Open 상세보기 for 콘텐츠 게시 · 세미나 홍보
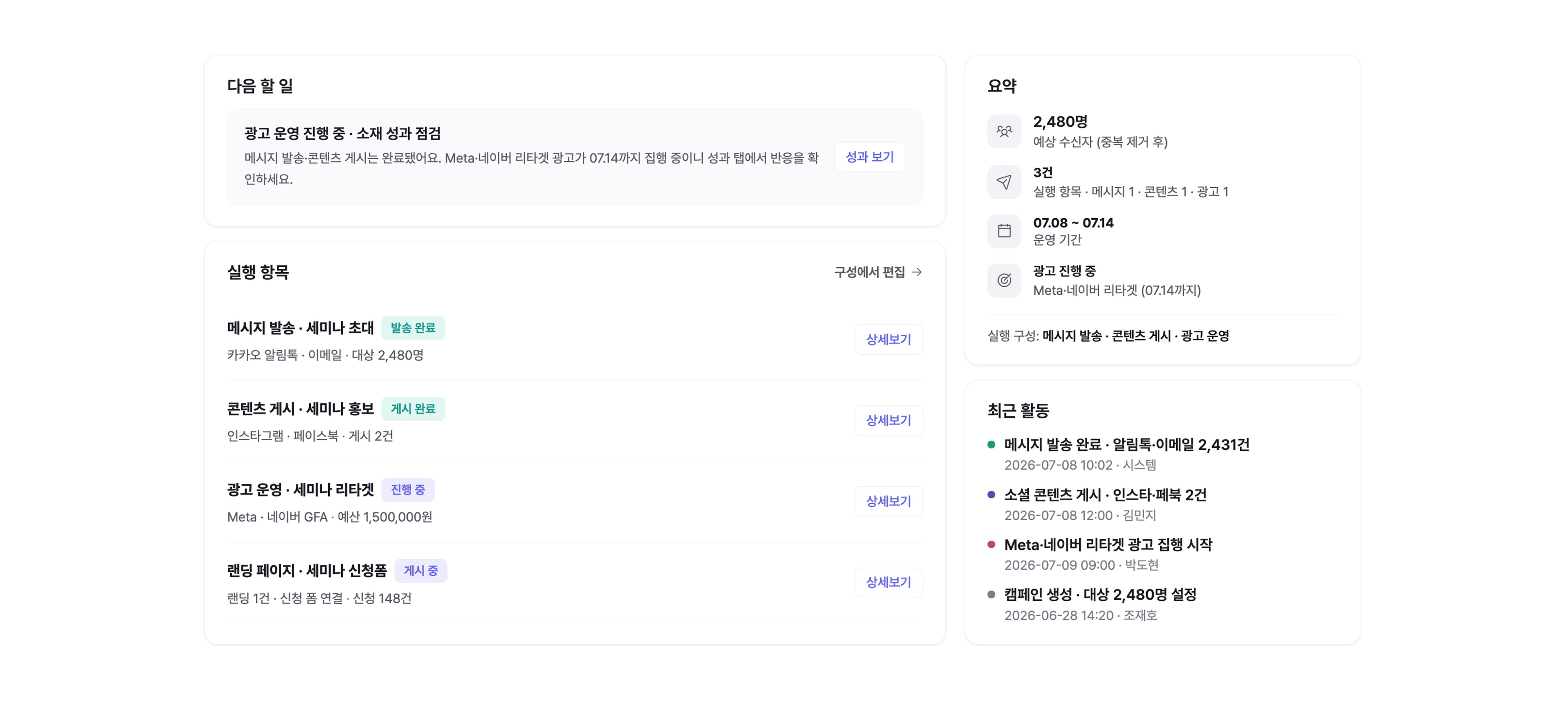The image size is (1568, 706). click(x=888, y=420)
